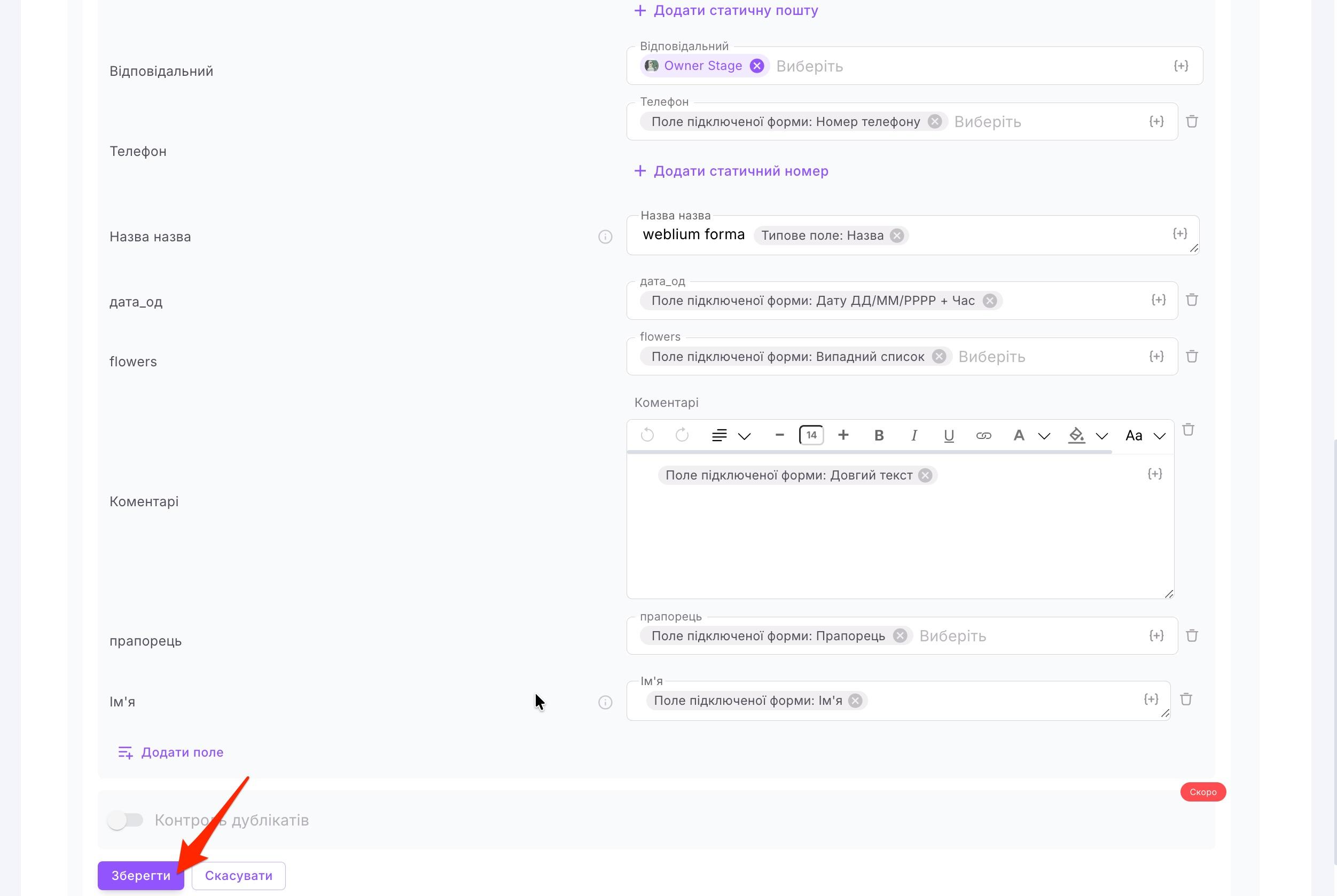This screenshot has height=896, width=1337.
Task: Show info tooltip for Ім'я
Action: [605, 702]
